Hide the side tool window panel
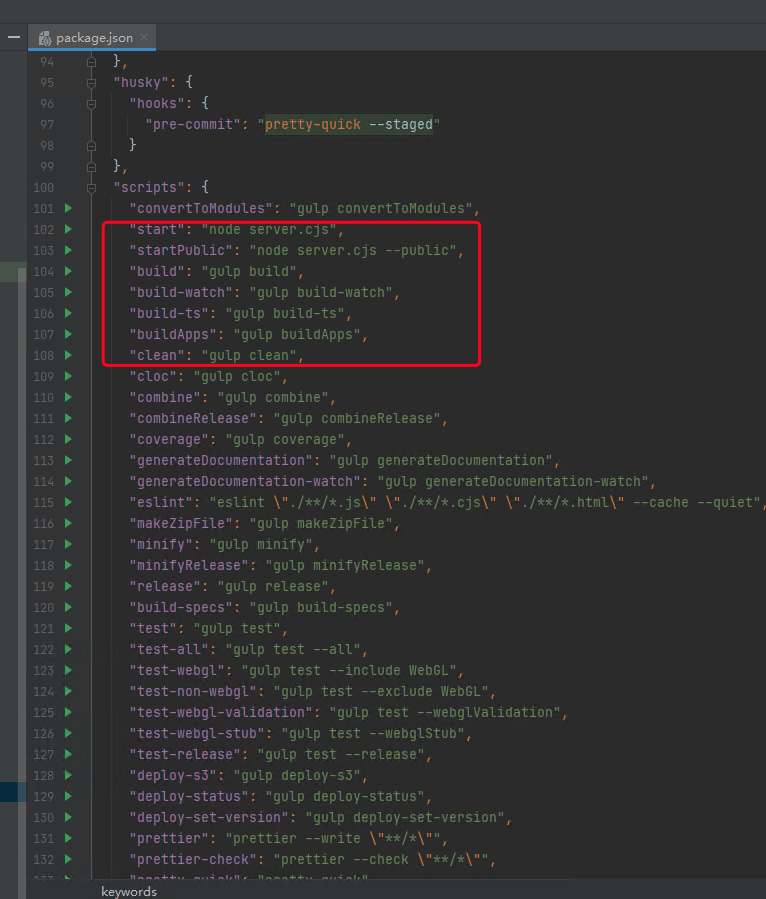 pos(14,37)
